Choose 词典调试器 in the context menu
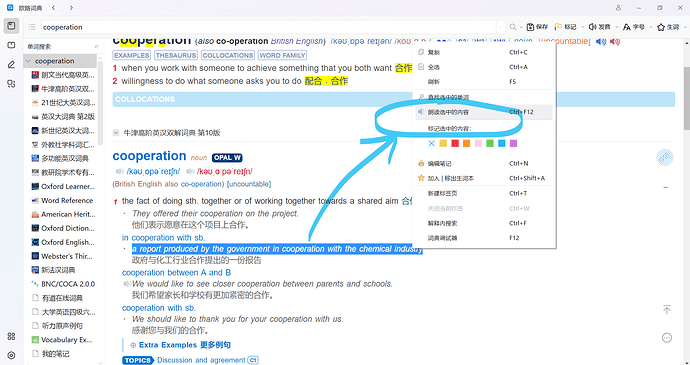Image resolution: width=690 pixels, height=365 pixels. [484, 238]
